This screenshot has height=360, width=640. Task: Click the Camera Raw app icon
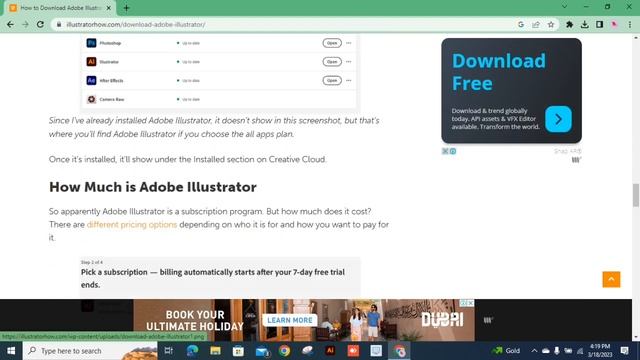click(91, 99)
